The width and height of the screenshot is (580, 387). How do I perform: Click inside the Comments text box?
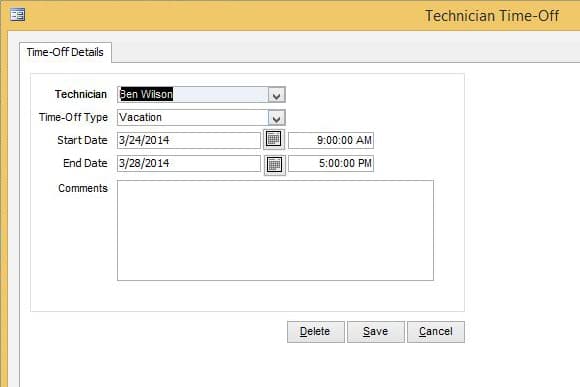(275, 230)
